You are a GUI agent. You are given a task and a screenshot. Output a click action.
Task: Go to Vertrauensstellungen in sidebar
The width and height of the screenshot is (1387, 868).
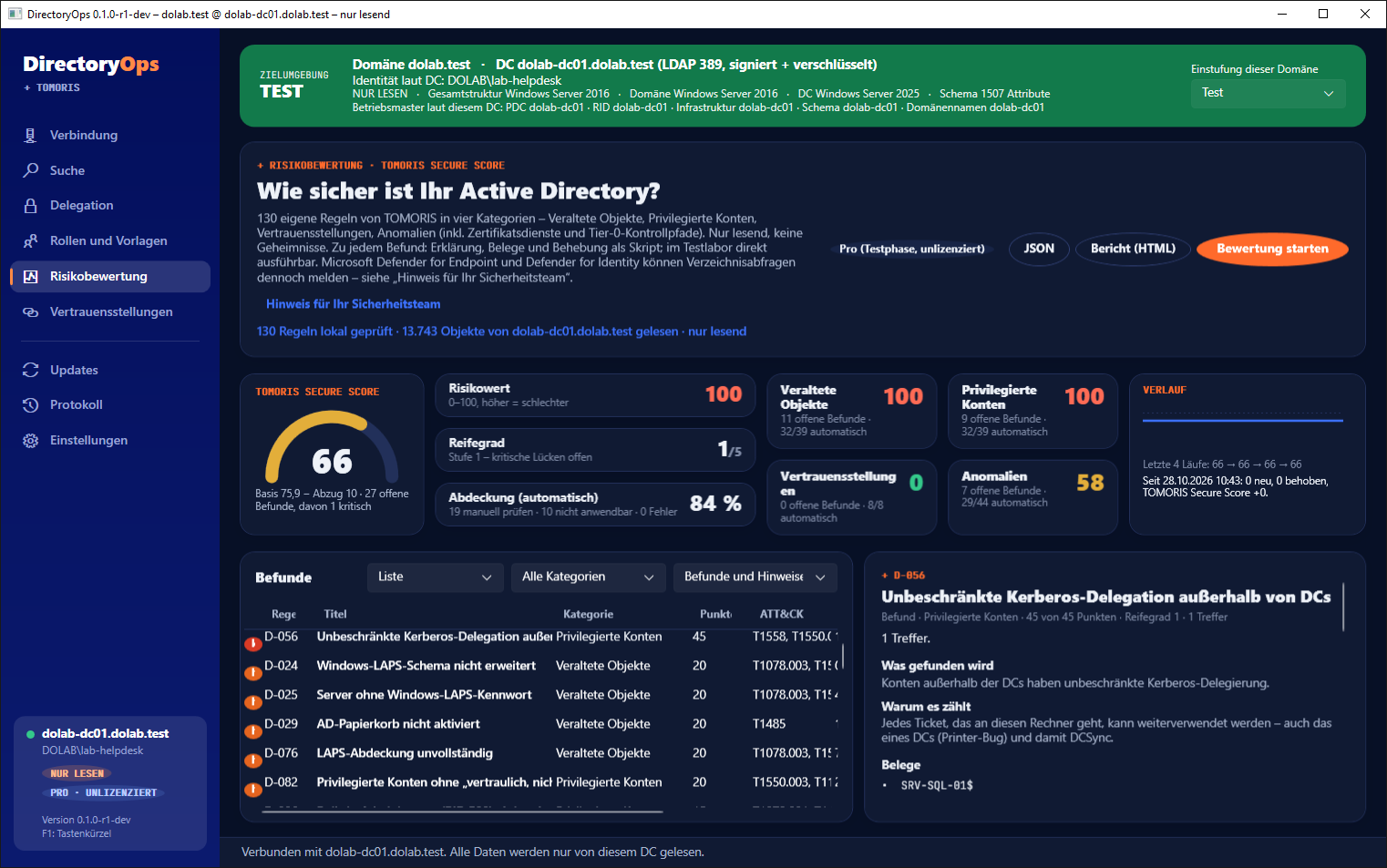110,312
